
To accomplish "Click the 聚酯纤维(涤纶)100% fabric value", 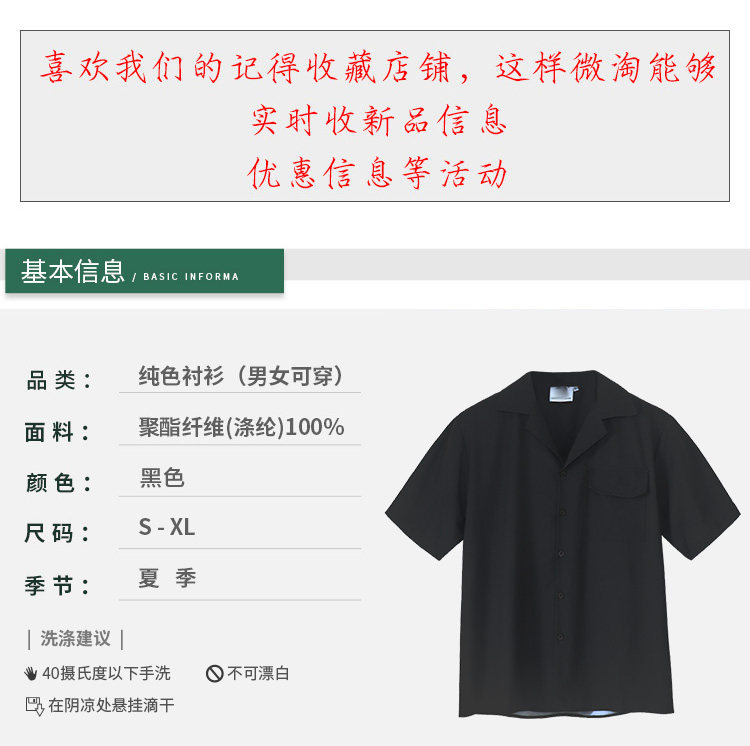I will [x=242, y=427].
